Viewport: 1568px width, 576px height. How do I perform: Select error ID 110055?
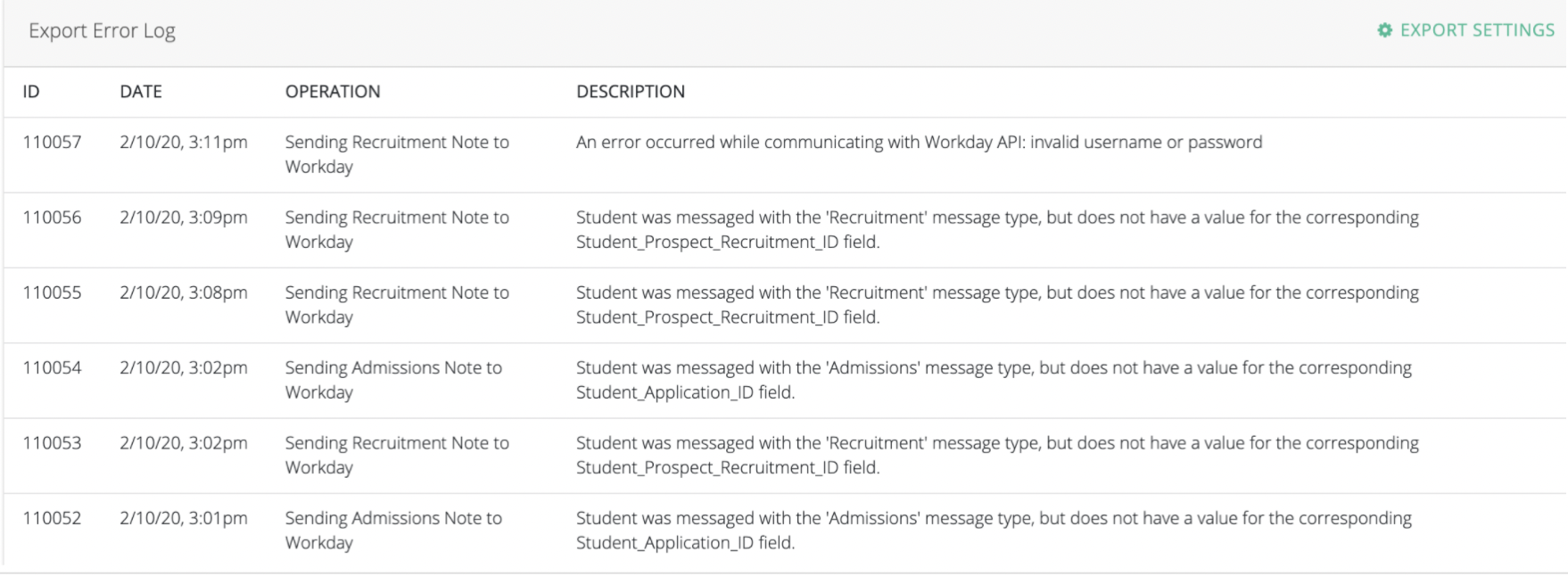(x=52, y=292)
